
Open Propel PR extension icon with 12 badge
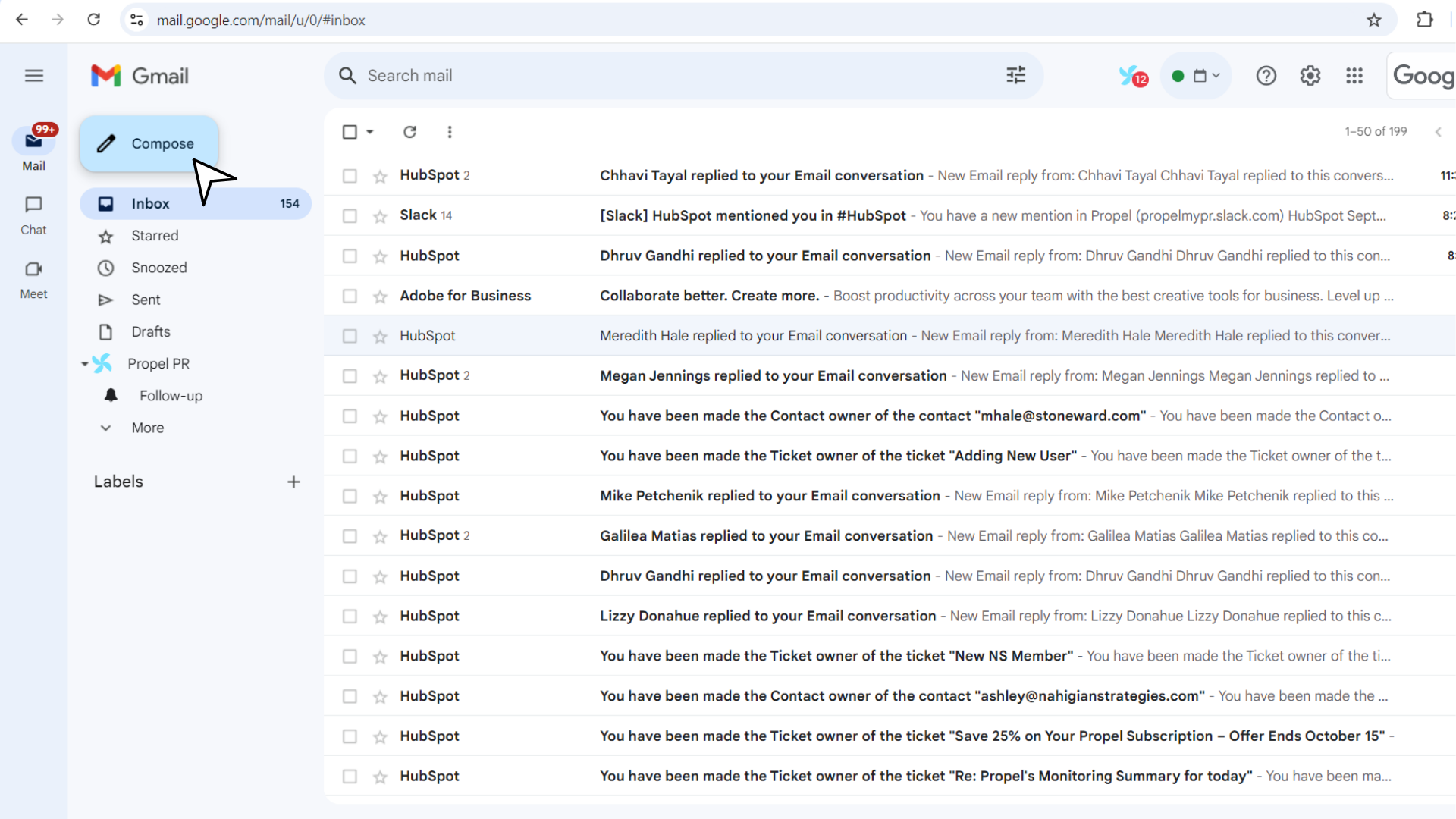[x=1133, y=76]
